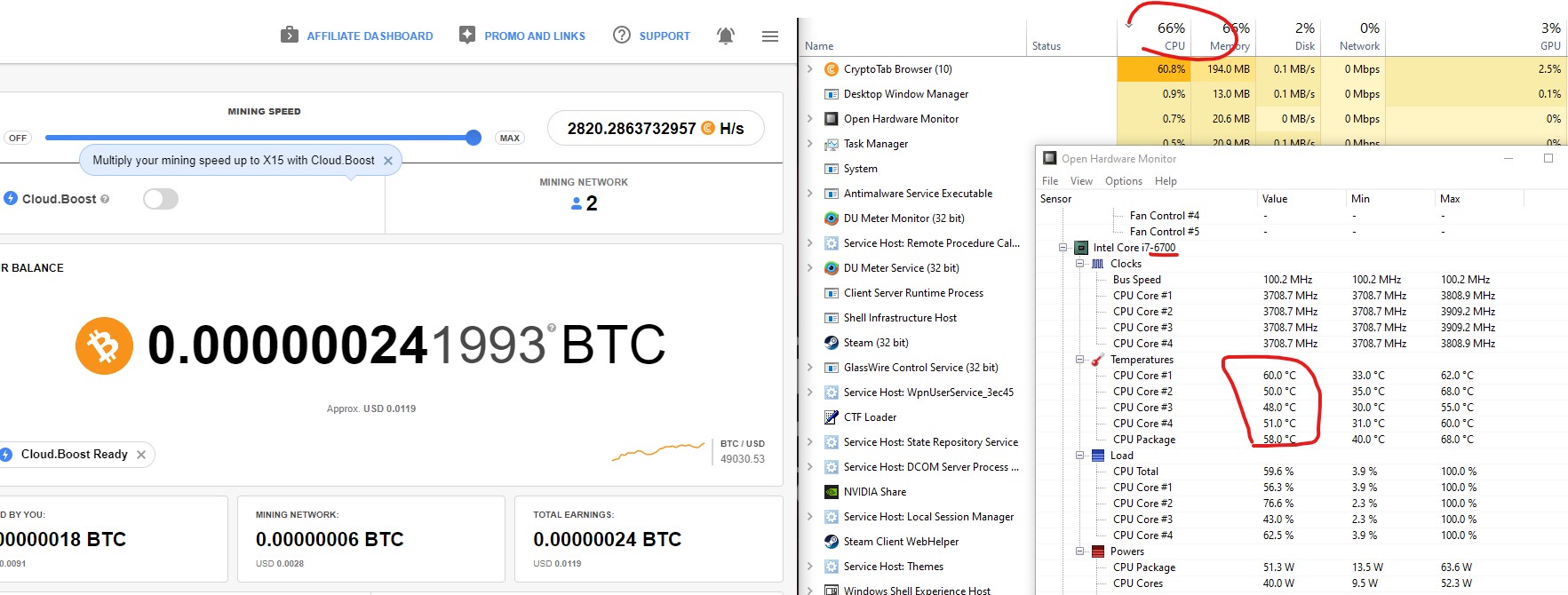Expand CryptoTab Browser process group
This screenshot has width=1568, height=595.
pyautogui.click(x=809, y=69)
